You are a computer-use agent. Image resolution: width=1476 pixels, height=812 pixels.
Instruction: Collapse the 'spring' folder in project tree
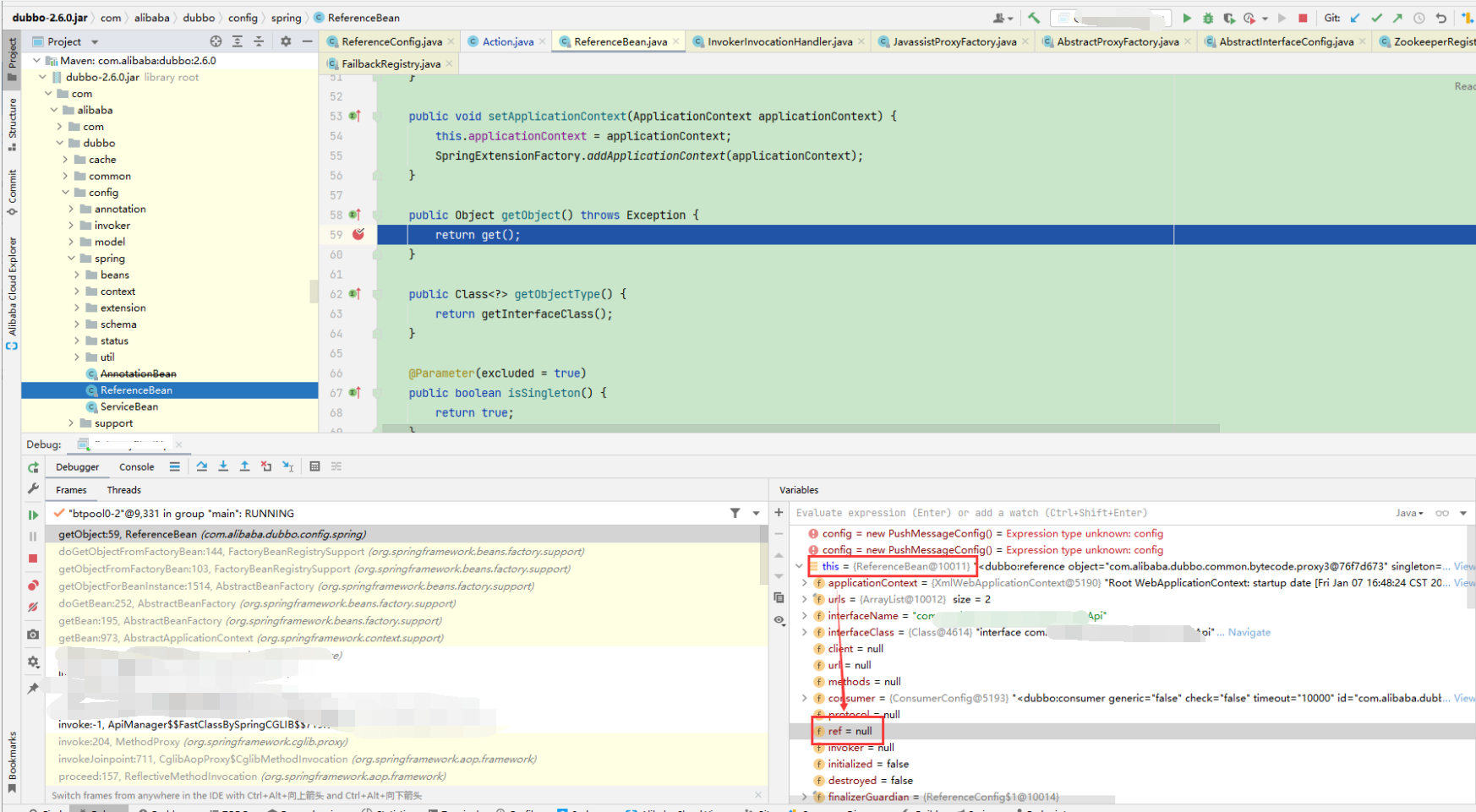pyautogui.click(x=71, y=259)
